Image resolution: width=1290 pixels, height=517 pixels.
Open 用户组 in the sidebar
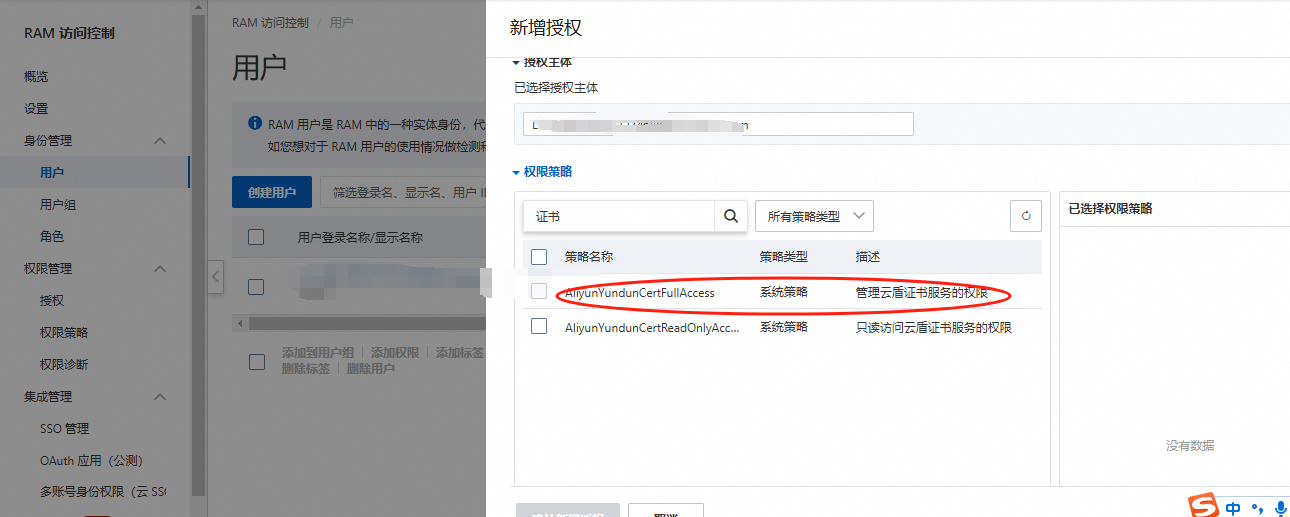[x=58, y=205]
